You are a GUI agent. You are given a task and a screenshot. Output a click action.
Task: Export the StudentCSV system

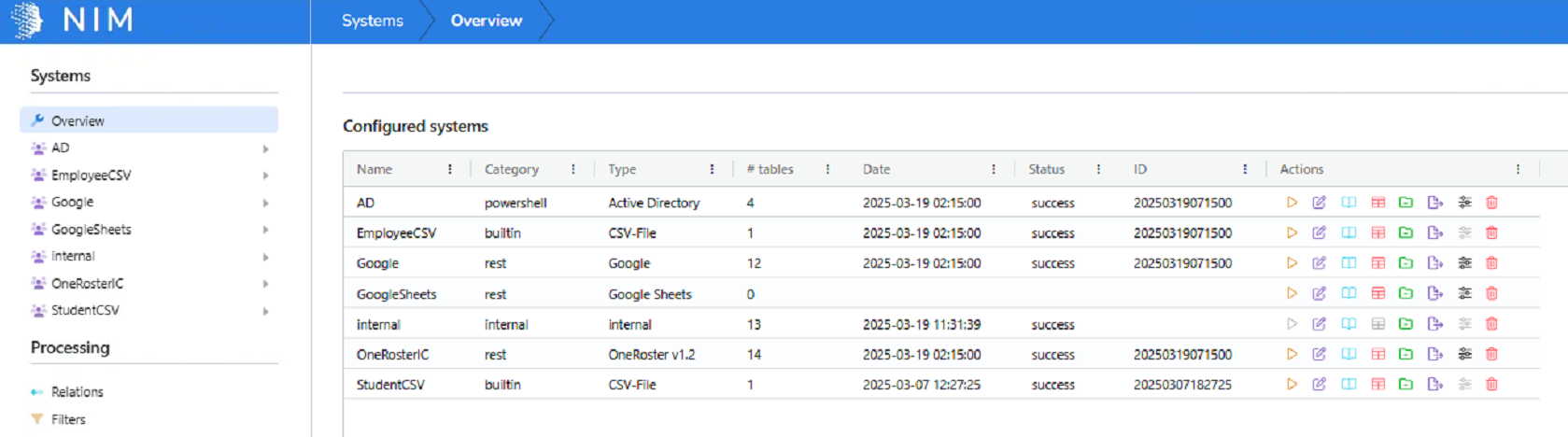click(x=1435, y=384)
